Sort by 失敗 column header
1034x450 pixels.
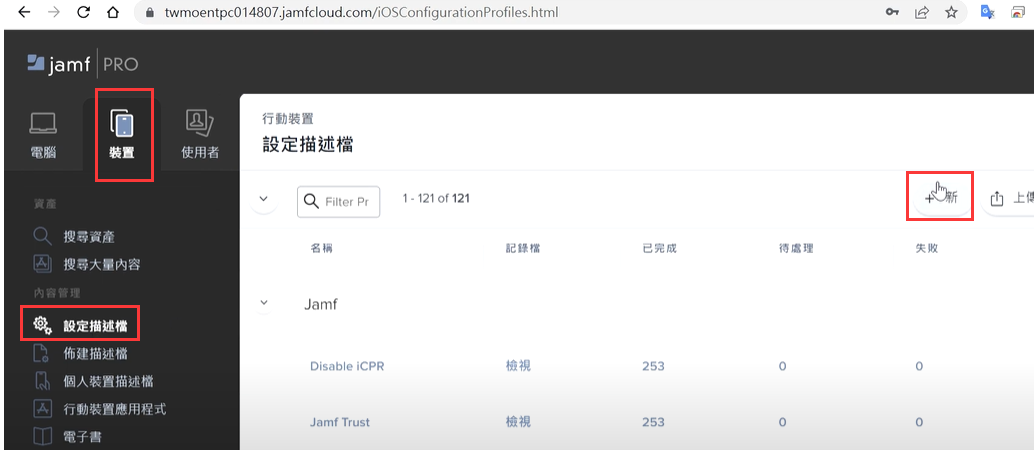[926, 249]
